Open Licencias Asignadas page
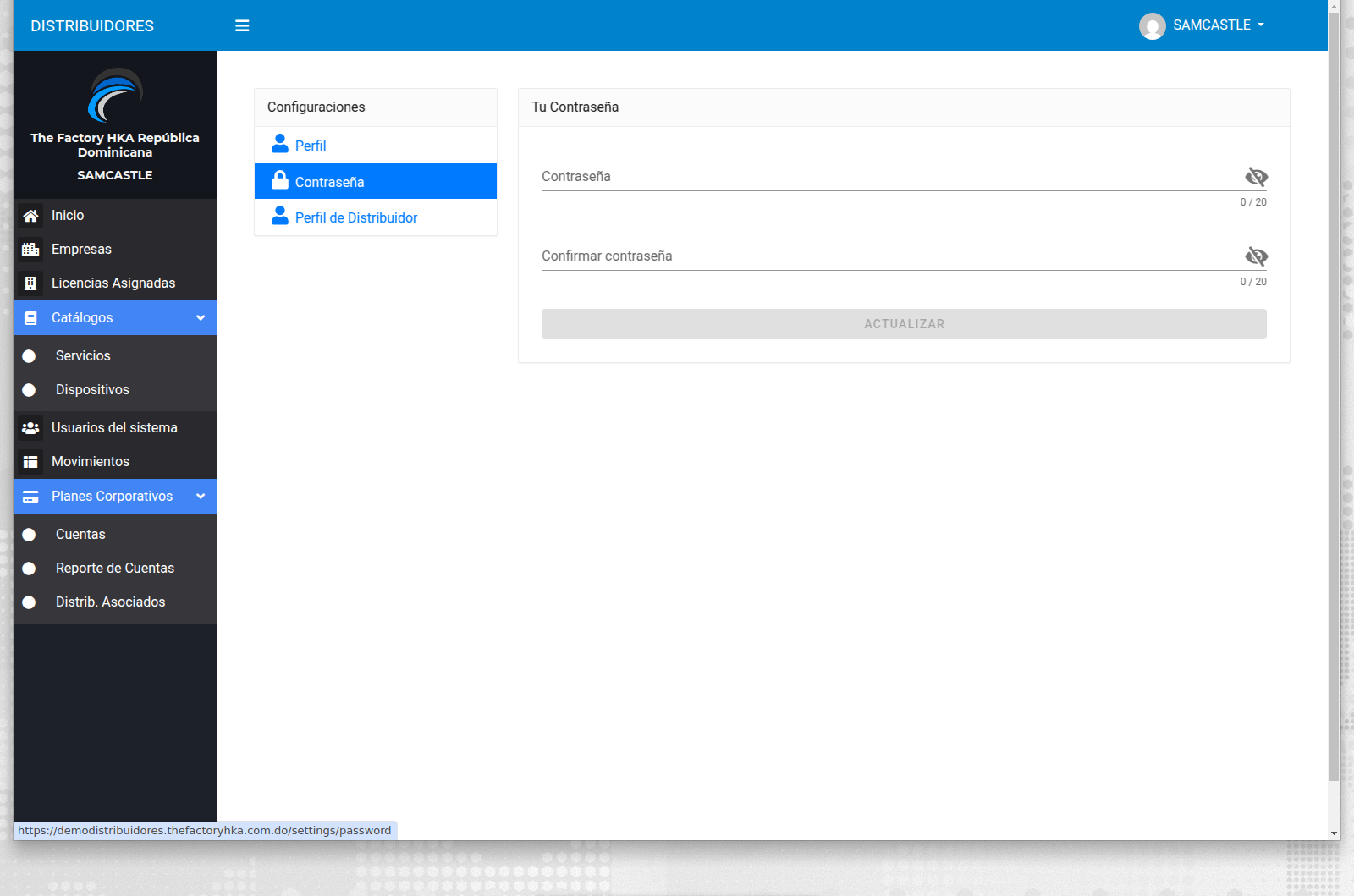 tap(115, 283)
